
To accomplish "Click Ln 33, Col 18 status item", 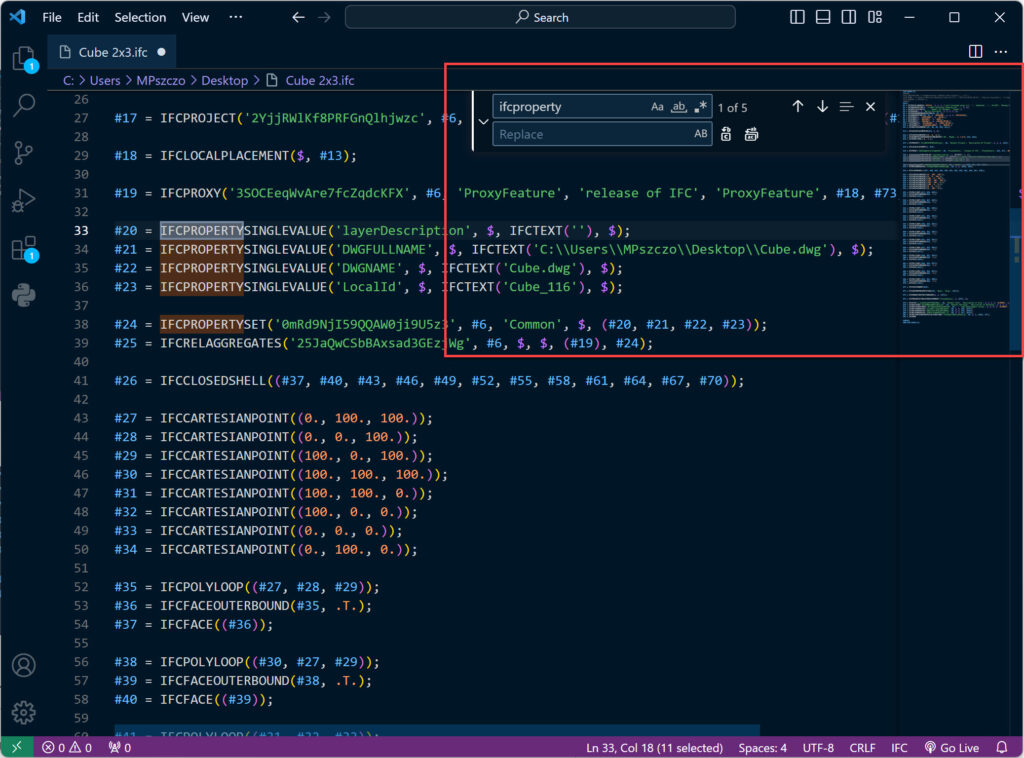I will coord(654,748).
